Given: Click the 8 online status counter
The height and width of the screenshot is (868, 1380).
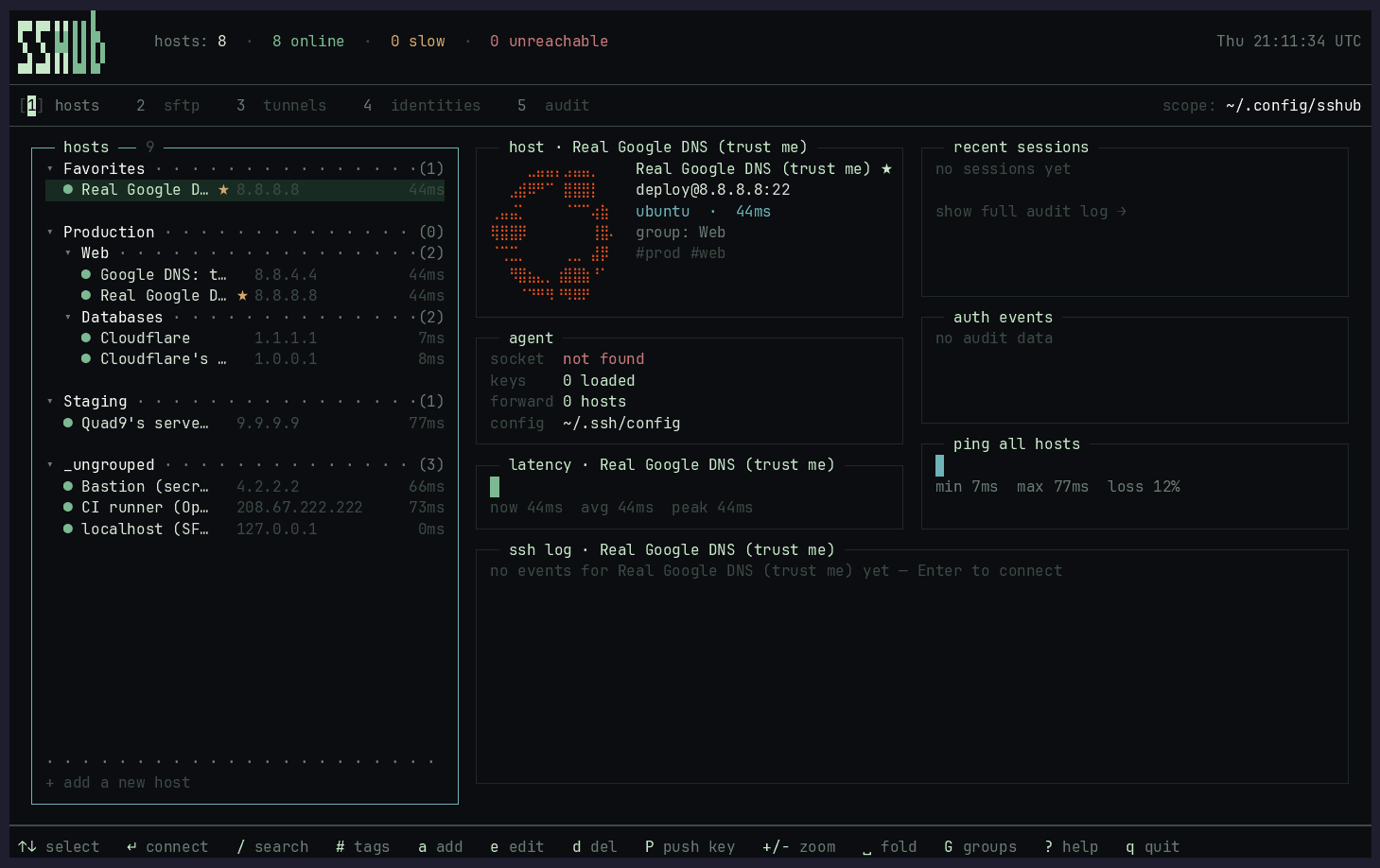Looking at the screenshot, I should pos(308,42).
